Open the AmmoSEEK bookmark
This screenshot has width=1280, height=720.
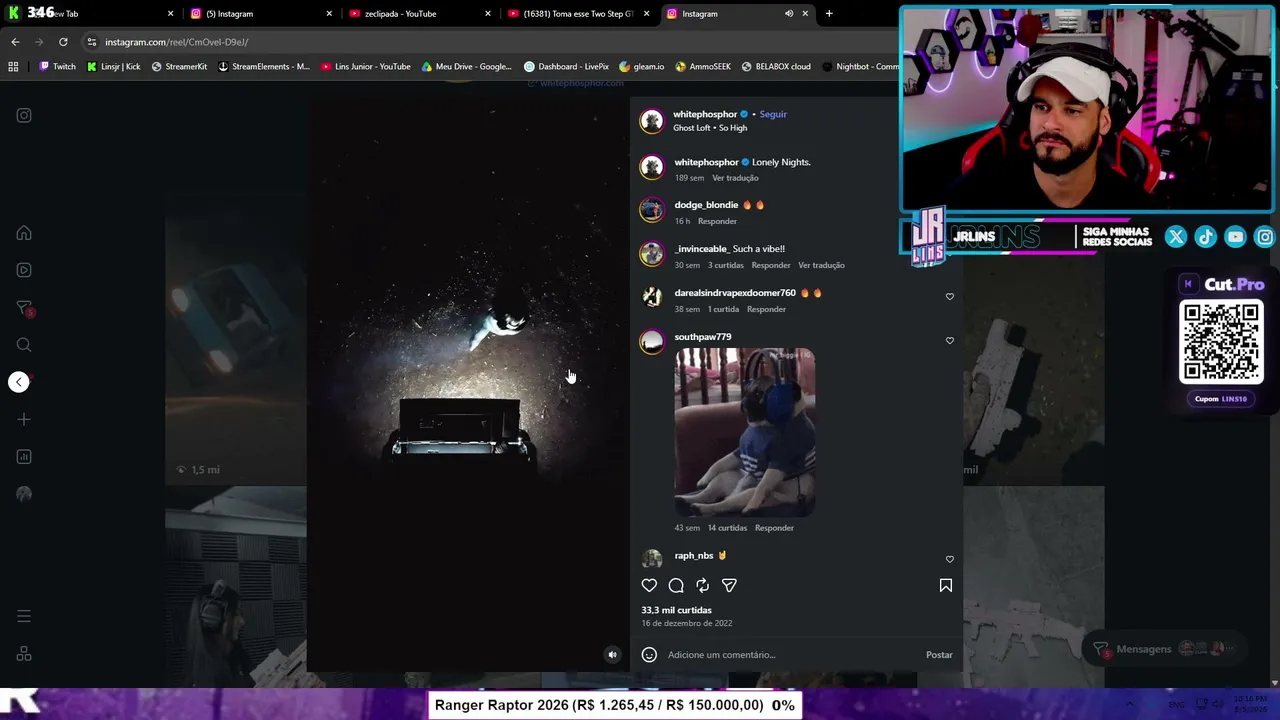[703, 67]
